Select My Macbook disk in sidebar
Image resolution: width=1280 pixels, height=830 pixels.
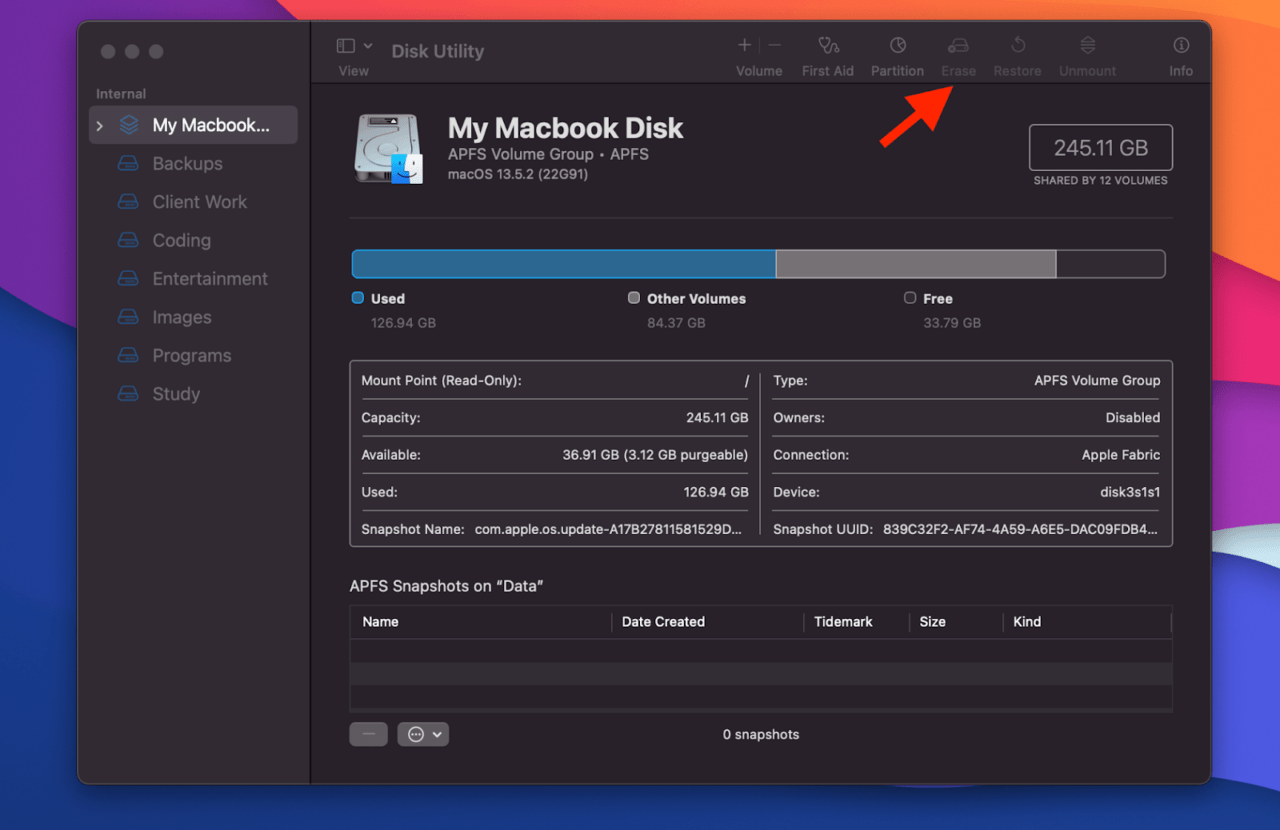pos(193,125)
